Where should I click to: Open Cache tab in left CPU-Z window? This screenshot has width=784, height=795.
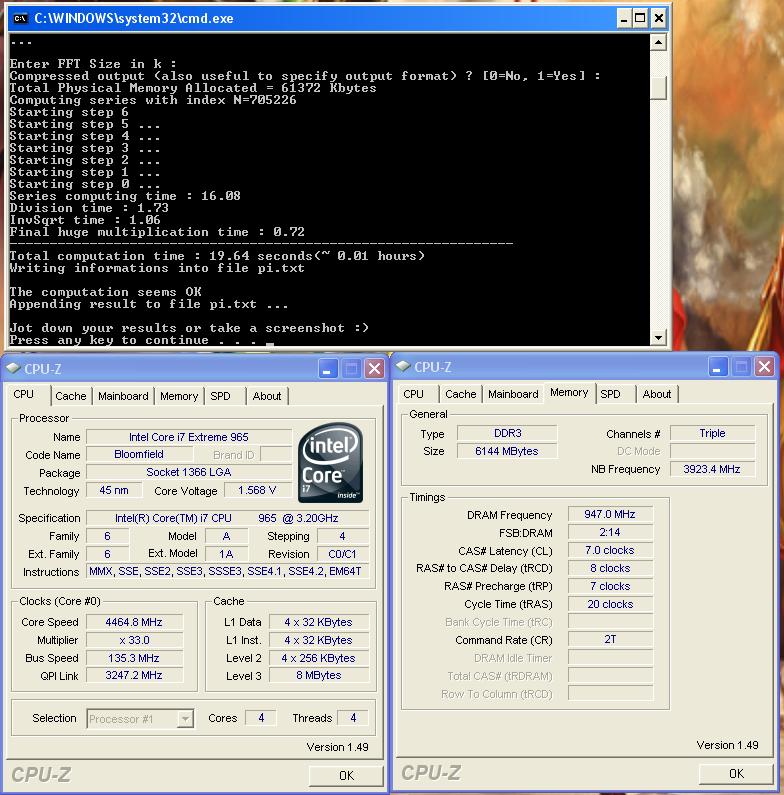71,396
